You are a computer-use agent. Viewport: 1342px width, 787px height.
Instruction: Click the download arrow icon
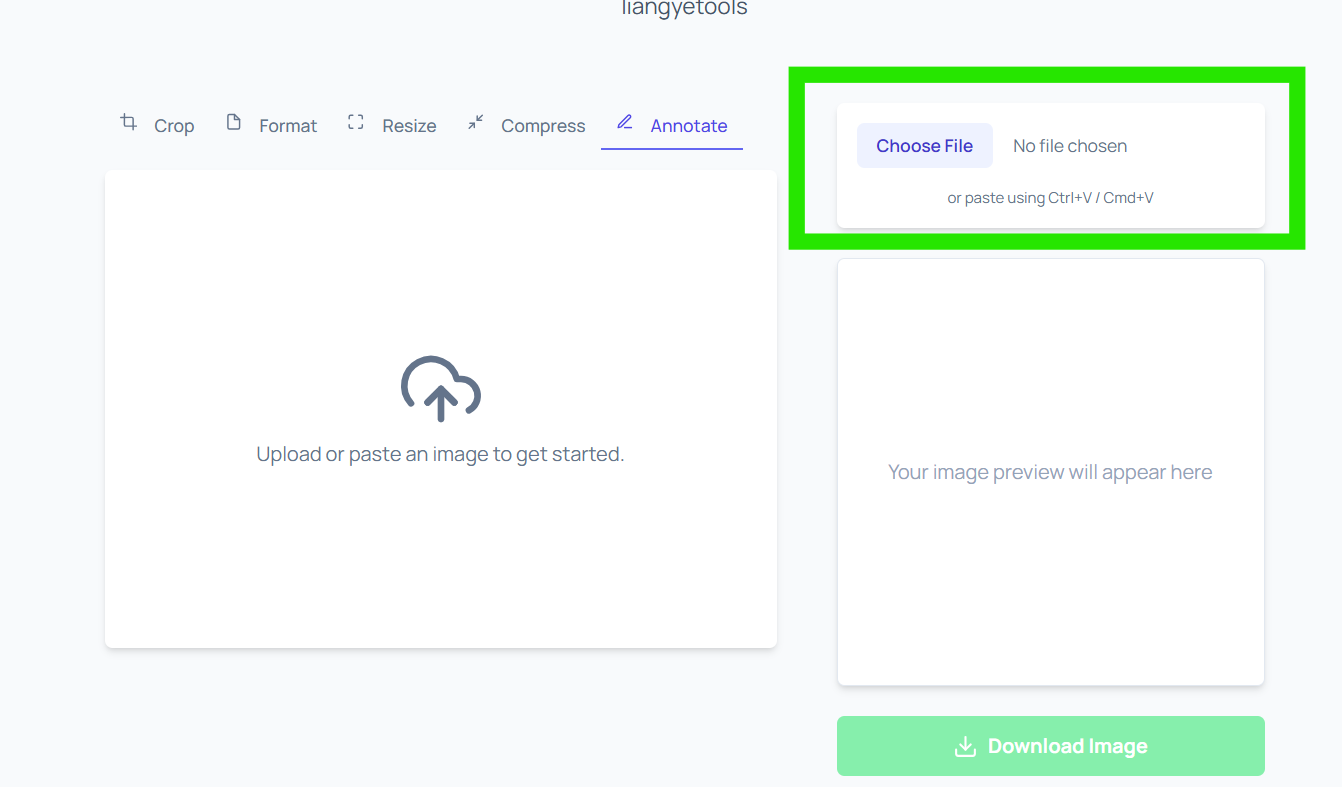point(965,745)
